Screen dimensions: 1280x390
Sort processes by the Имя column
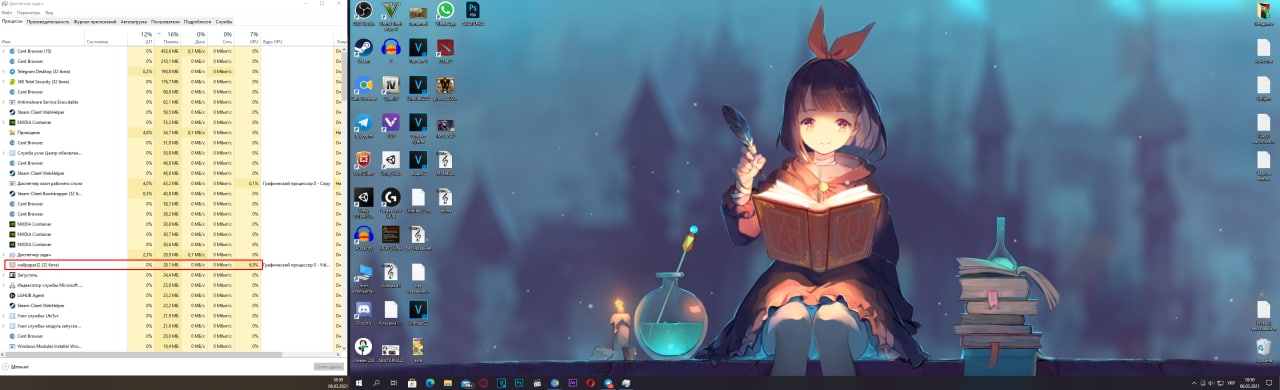point(42,37)
